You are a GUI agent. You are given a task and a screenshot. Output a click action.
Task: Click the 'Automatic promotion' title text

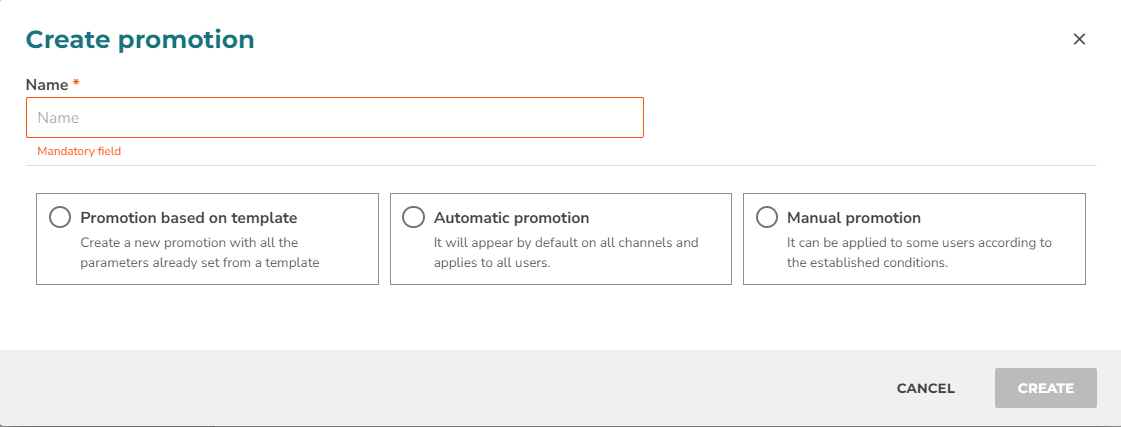click(511, 217)
